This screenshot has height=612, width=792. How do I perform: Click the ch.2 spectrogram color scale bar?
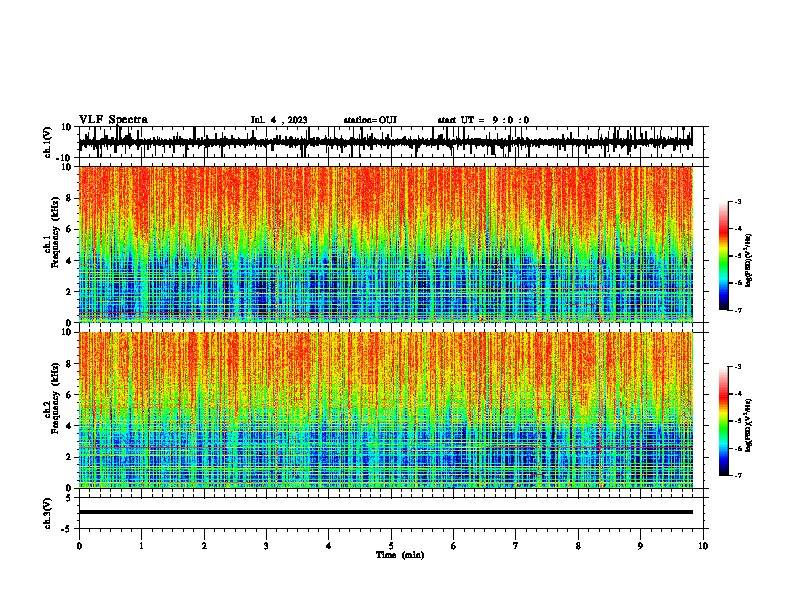[x=723, y=421]
